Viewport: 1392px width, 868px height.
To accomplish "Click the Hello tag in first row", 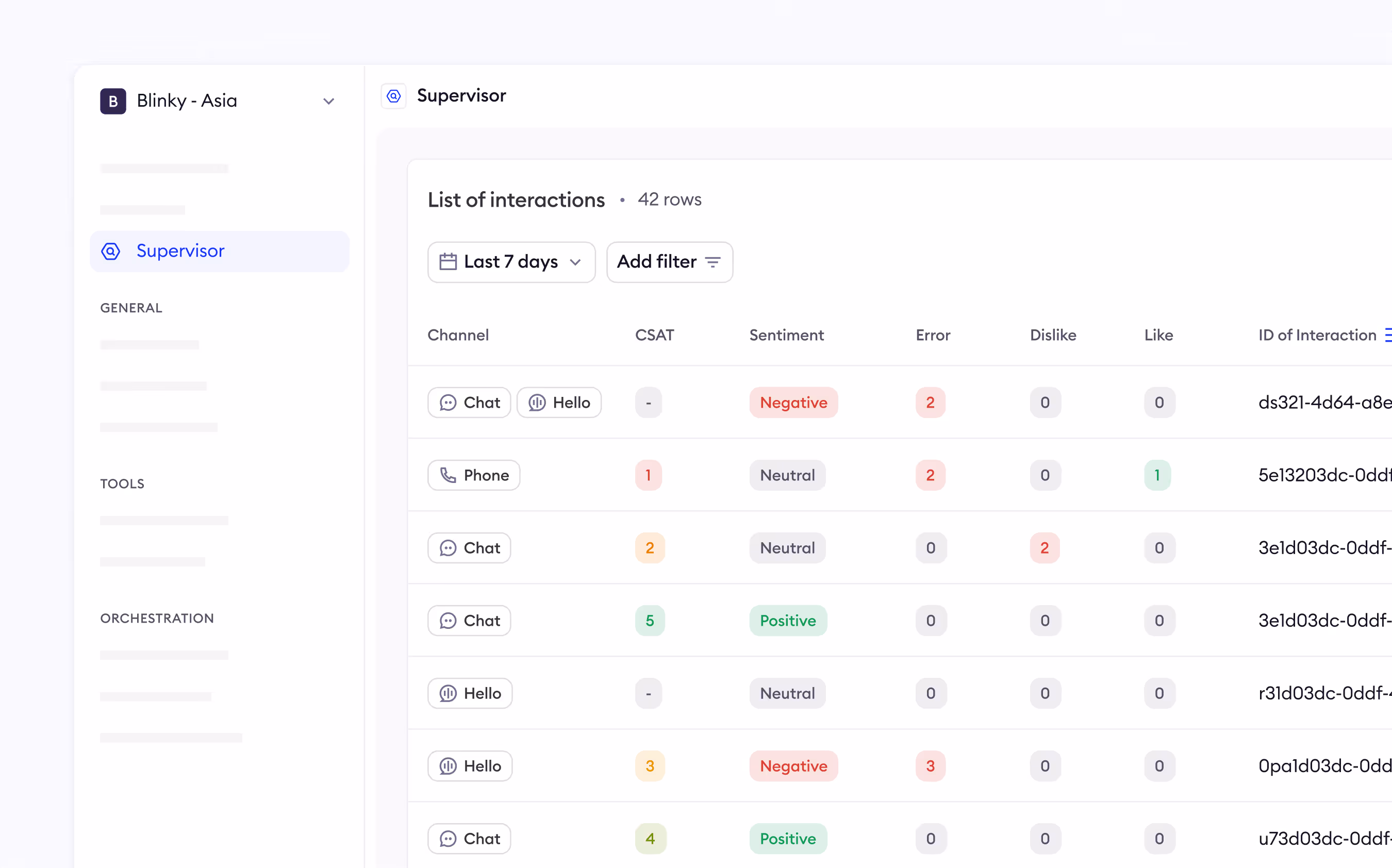I will [x=558, y=403].
